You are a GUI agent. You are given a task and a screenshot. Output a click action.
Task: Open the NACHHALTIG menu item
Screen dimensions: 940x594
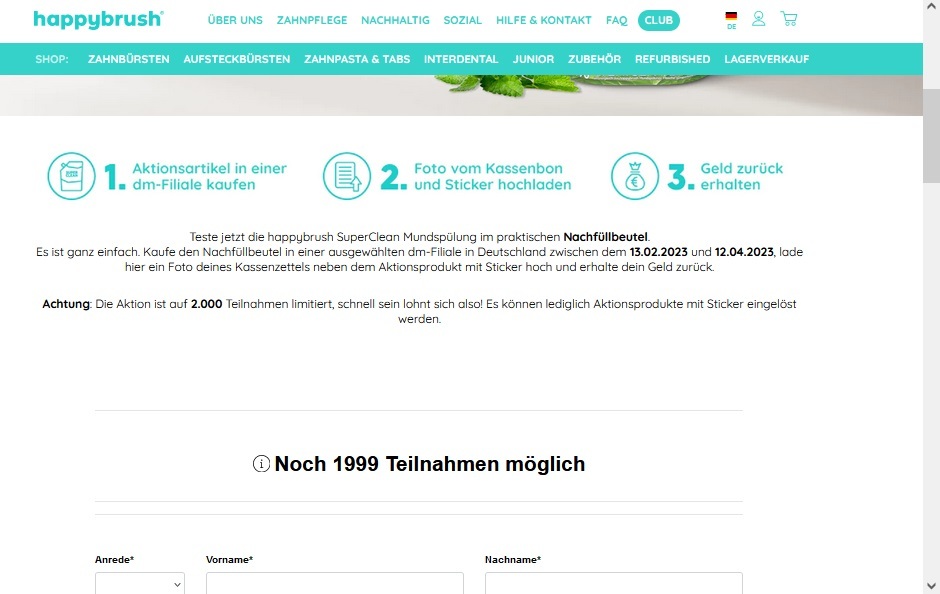pos(395,20)
